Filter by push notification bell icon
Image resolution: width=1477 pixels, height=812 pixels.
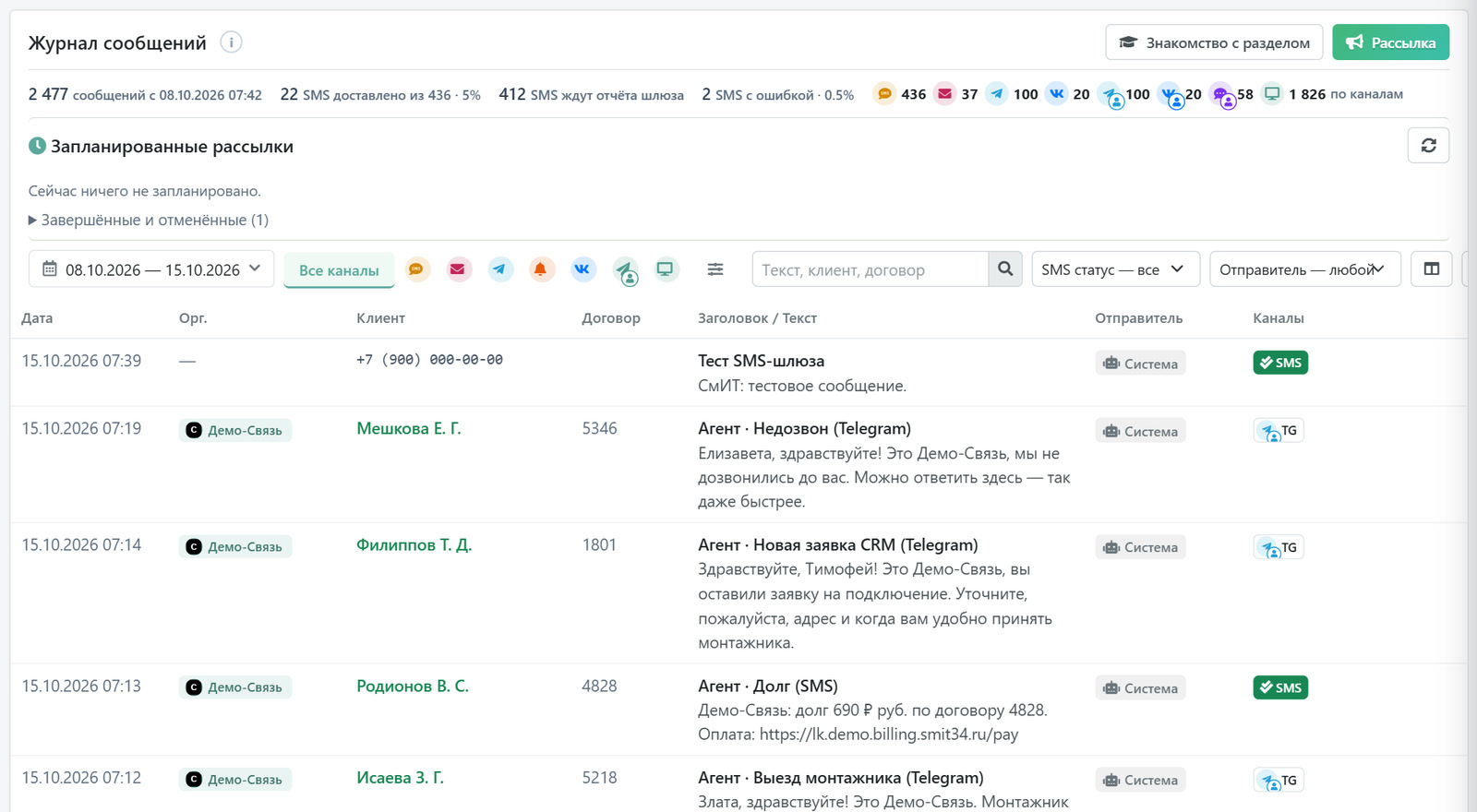coord(541,269)
